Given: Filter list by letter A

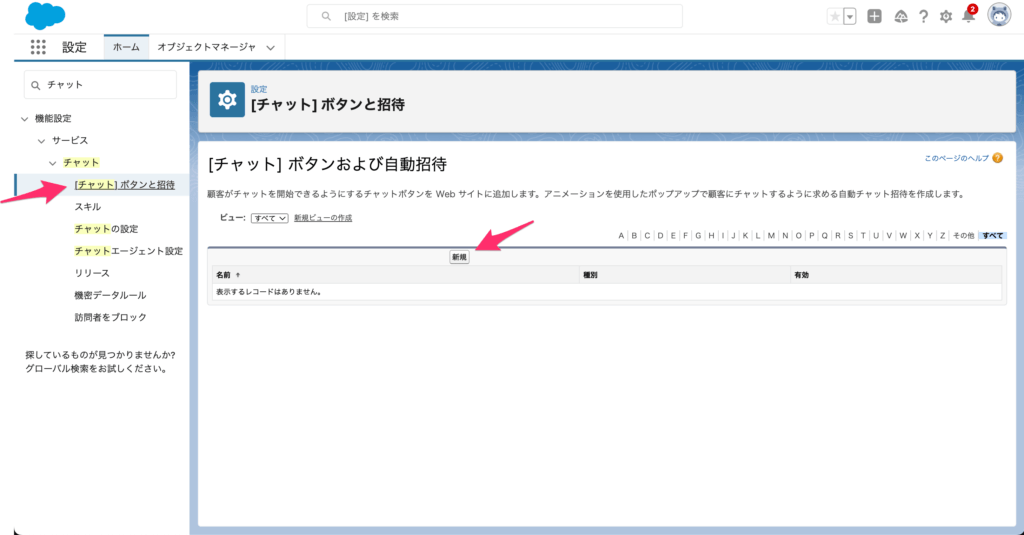Looking at the screenshot, I should tap(621, 236).
